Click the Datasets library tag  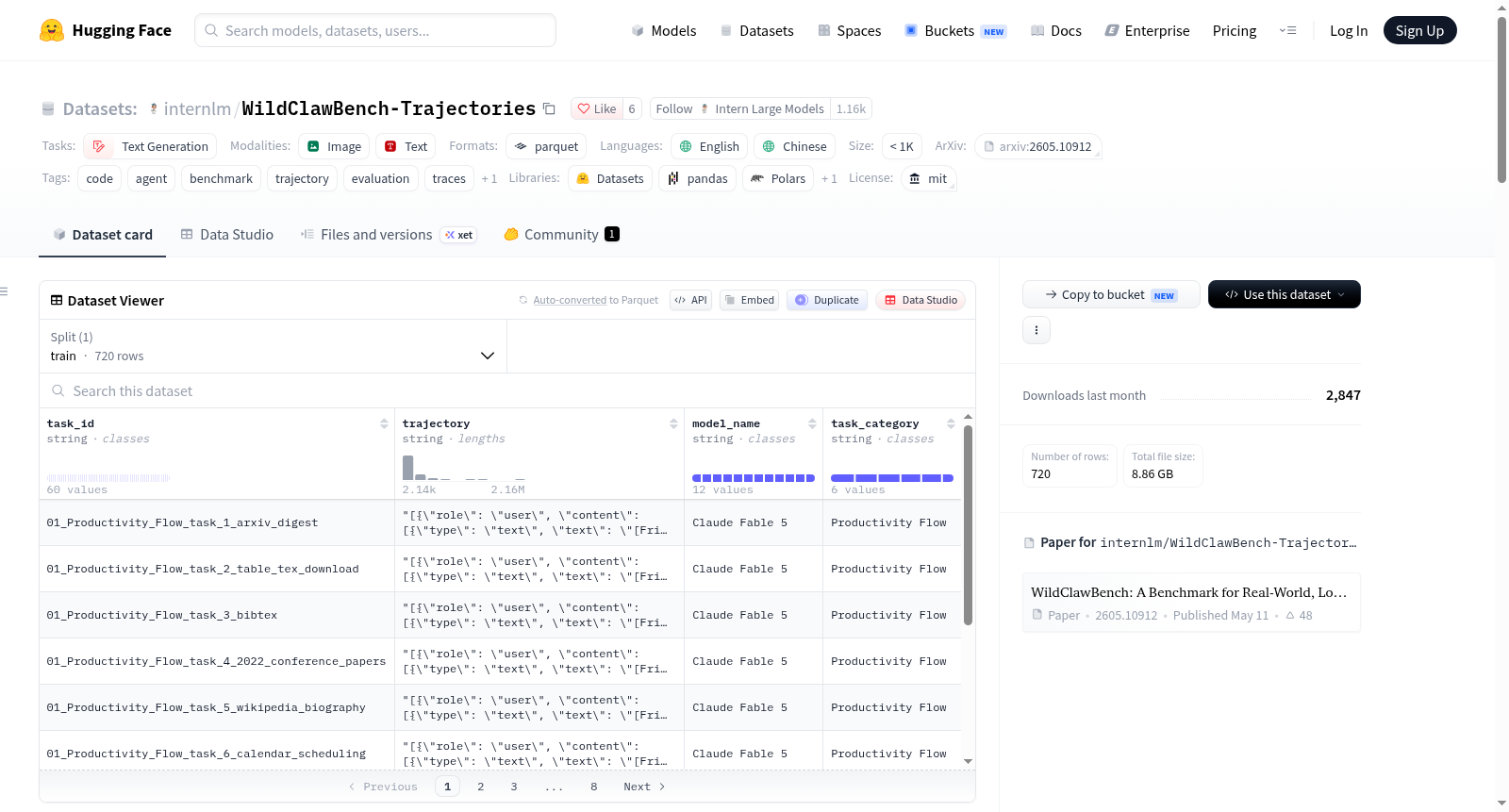click(610, 178)
